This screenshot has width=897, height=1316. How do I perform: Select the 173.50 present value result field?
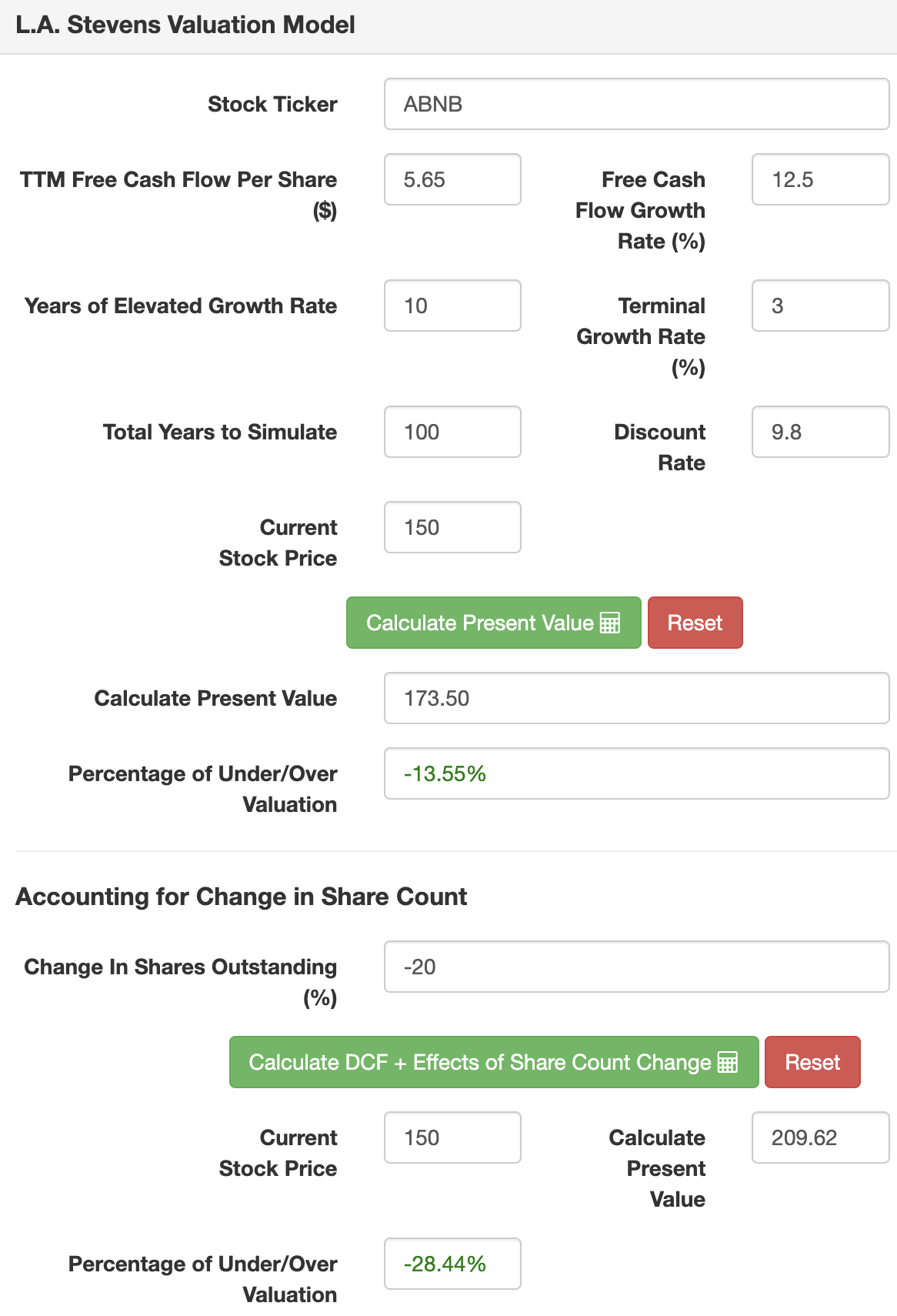tap(636, 698)
